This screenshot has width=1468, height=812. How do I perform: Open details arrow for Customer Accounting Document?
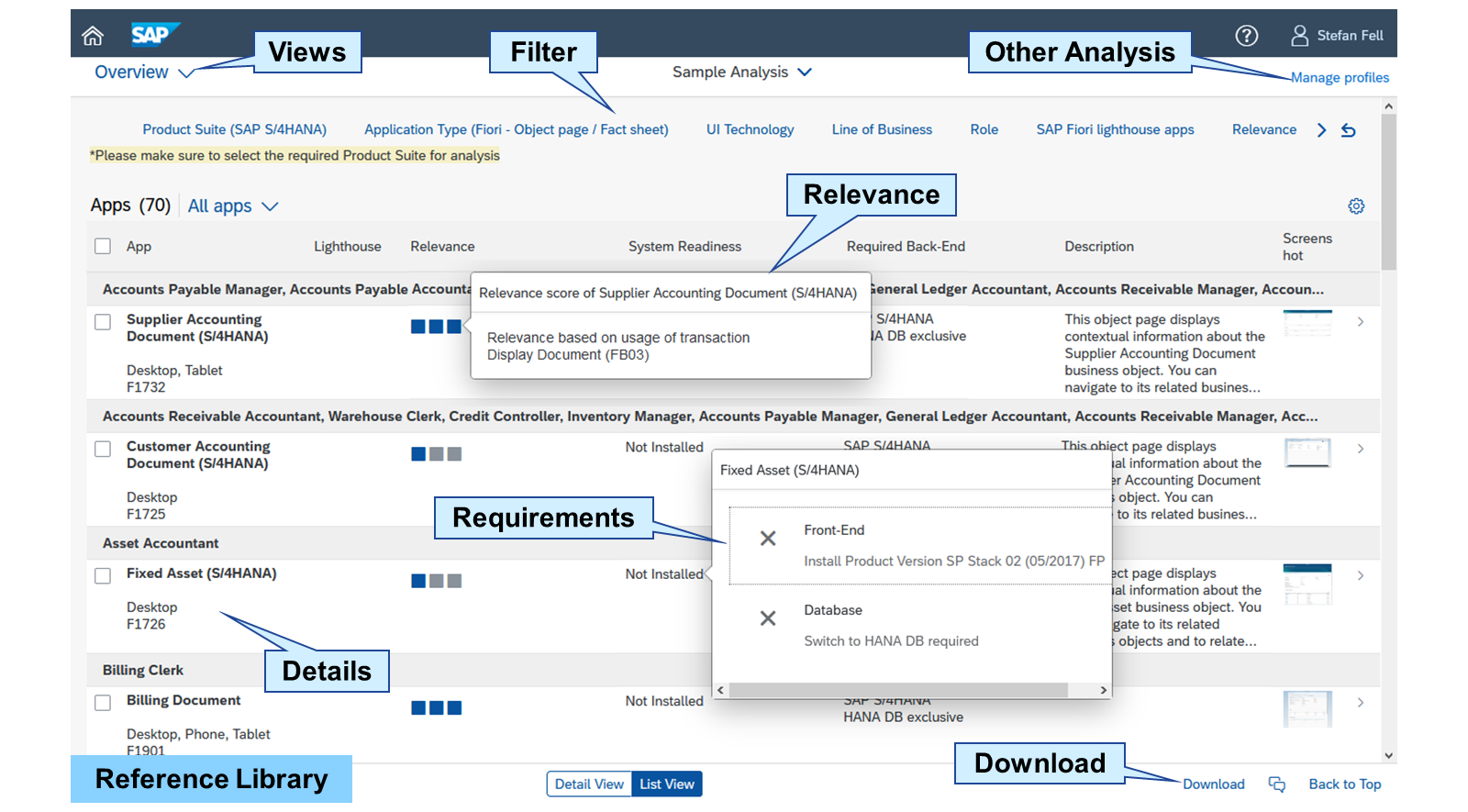[1361, 449]
